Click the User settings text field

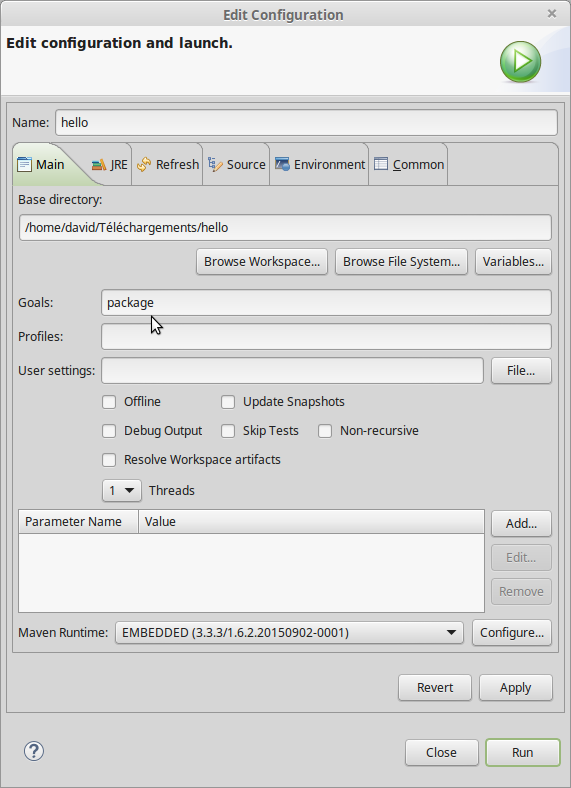293,370
